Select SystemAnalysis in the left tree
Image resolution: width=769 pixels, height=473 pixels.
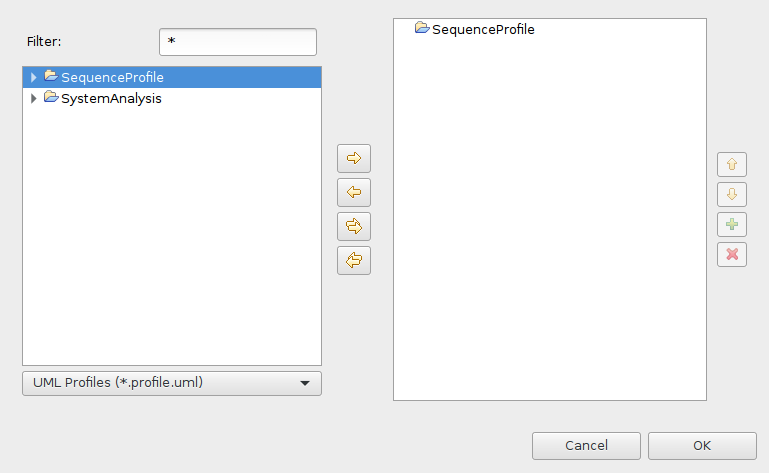pos(111,99)
